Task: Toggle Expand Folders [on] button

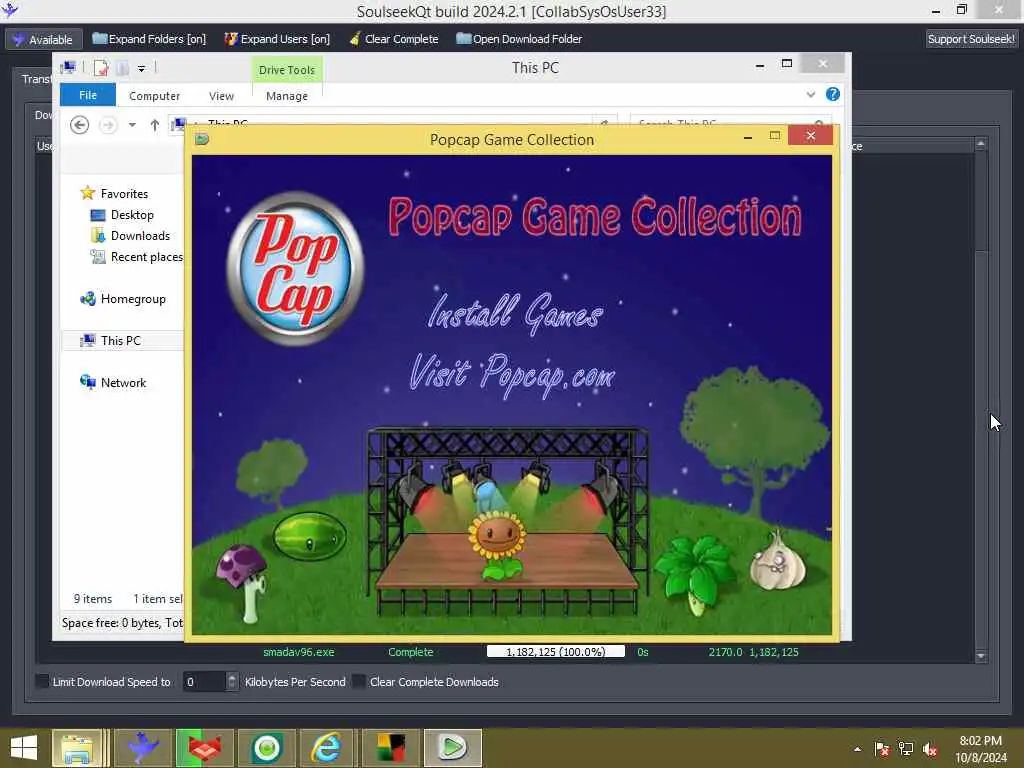Action: point(149,39)
